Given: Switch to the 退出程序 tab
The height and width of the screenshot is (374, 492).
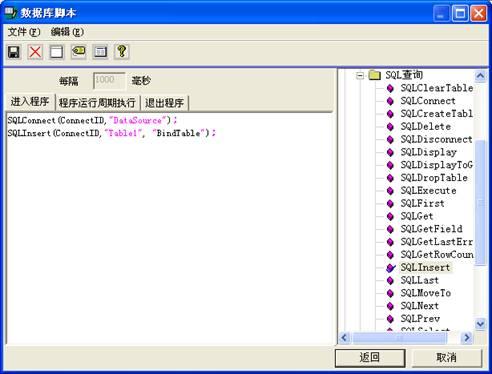Looking at the screenshot, I should pos(165,103).
